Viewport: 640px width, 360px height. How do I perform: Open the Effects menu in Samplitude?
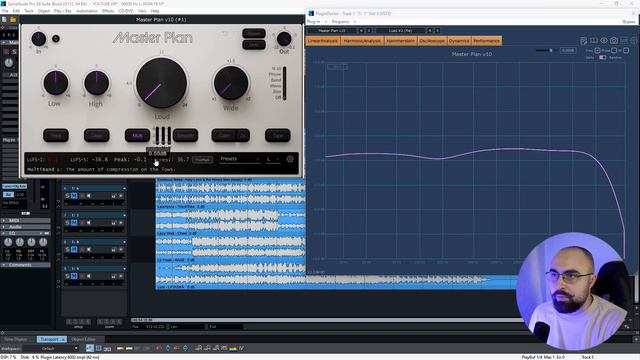pyautogui.click(x=108, y=11)
